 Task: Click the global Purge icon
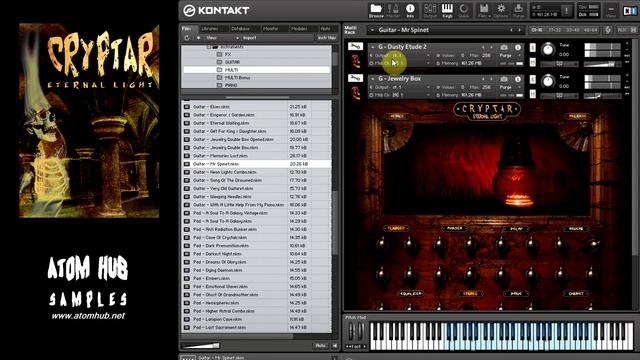point(518,10)
